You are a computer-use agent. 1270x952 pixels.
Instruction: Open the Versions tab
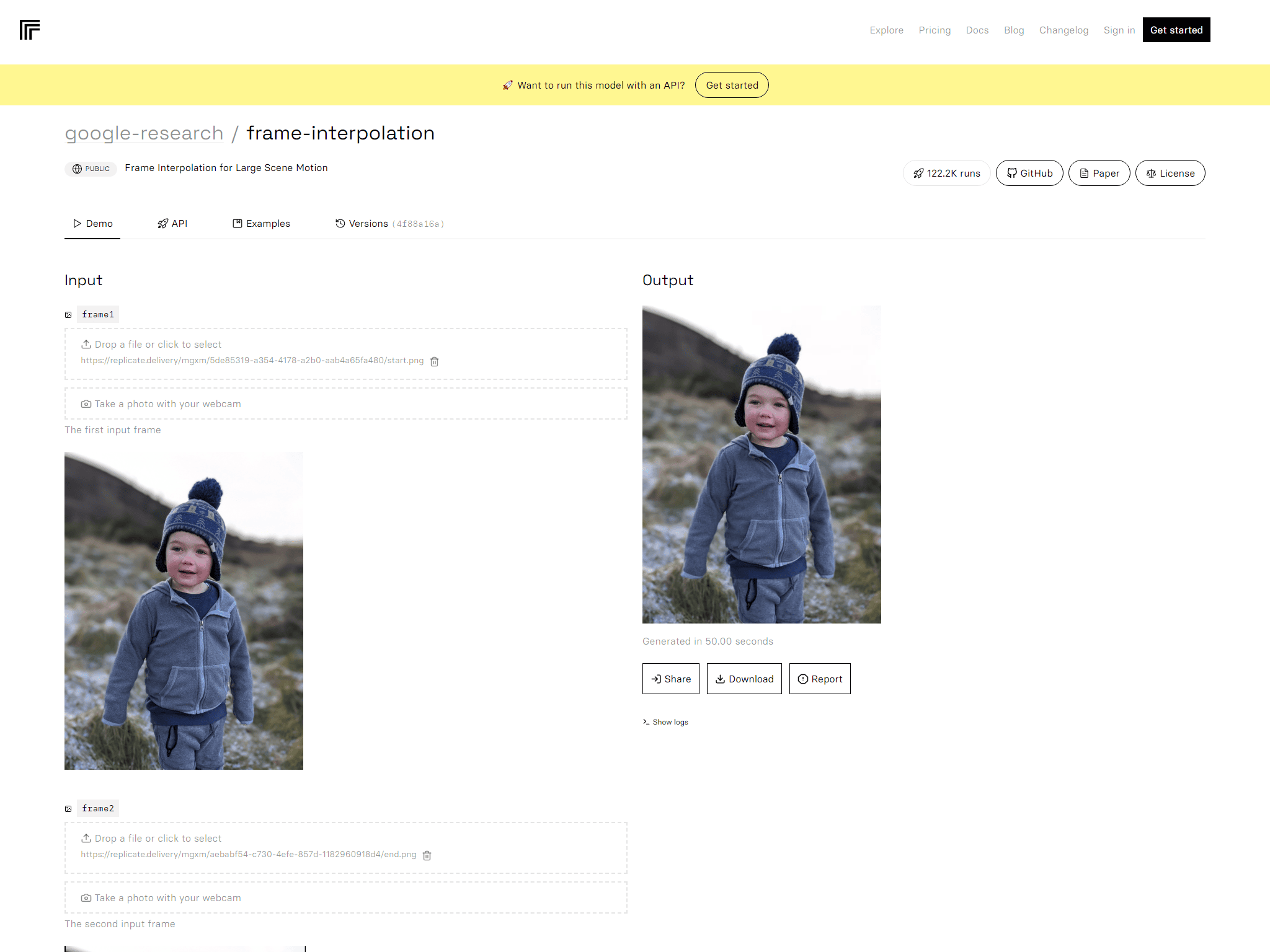click(x=389, y=224)
